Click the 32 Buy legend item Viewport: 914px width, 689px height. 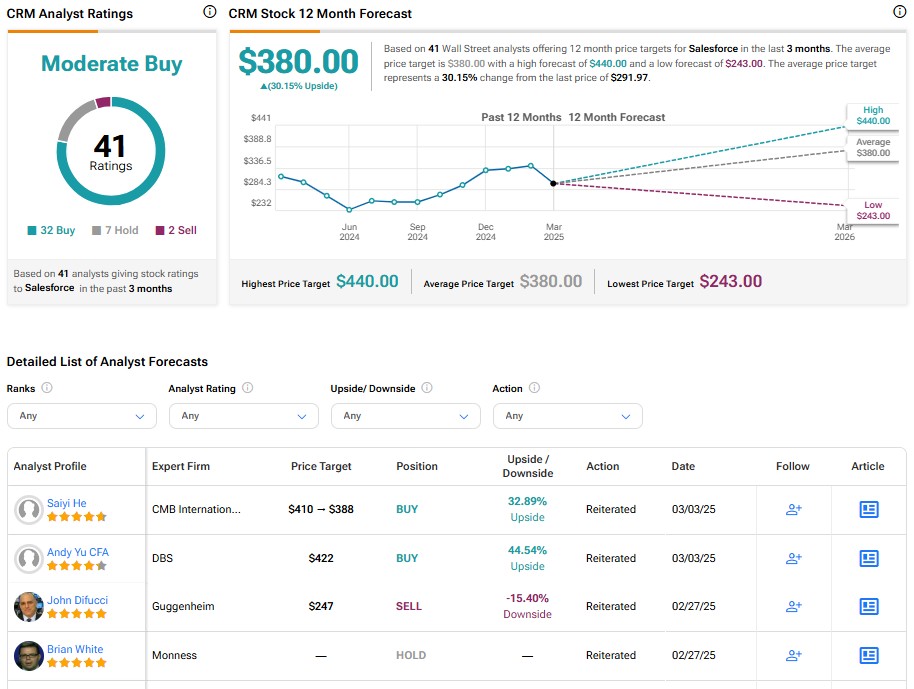[51, 230]
